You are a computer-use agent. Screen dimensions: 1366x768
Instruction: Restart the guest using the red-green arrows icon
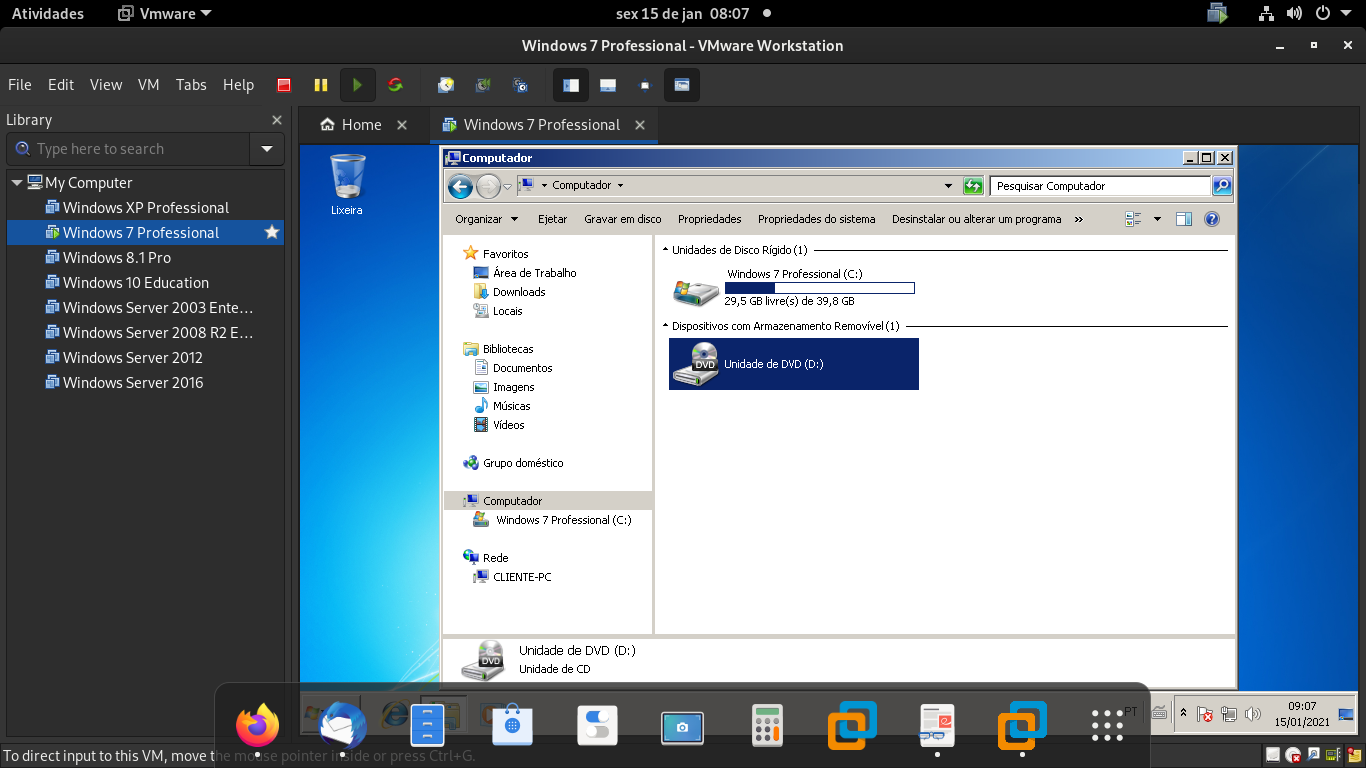(395, 85)
